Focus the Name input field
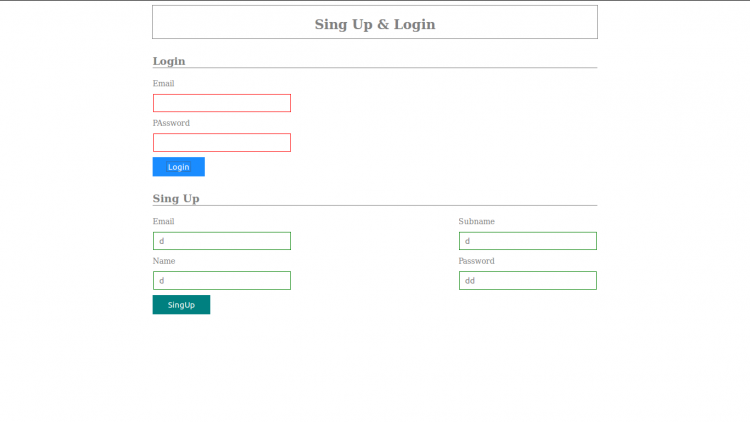 click(x=221, y=281)
